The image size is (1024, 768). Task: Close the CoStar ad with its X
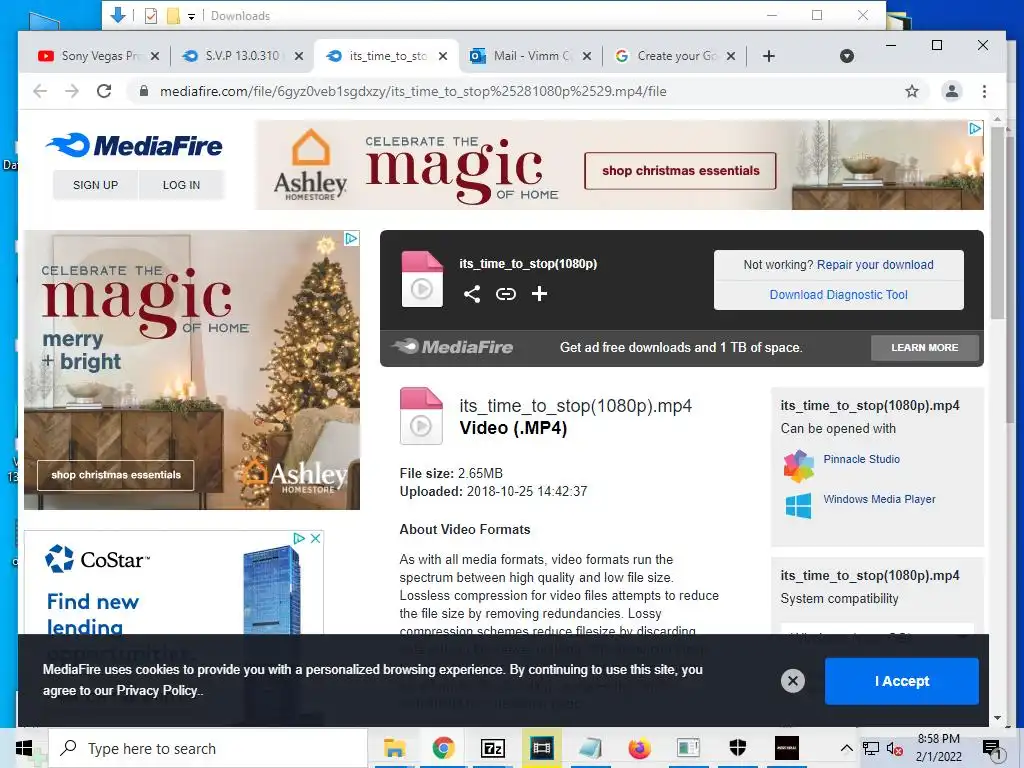pos(315,538)
